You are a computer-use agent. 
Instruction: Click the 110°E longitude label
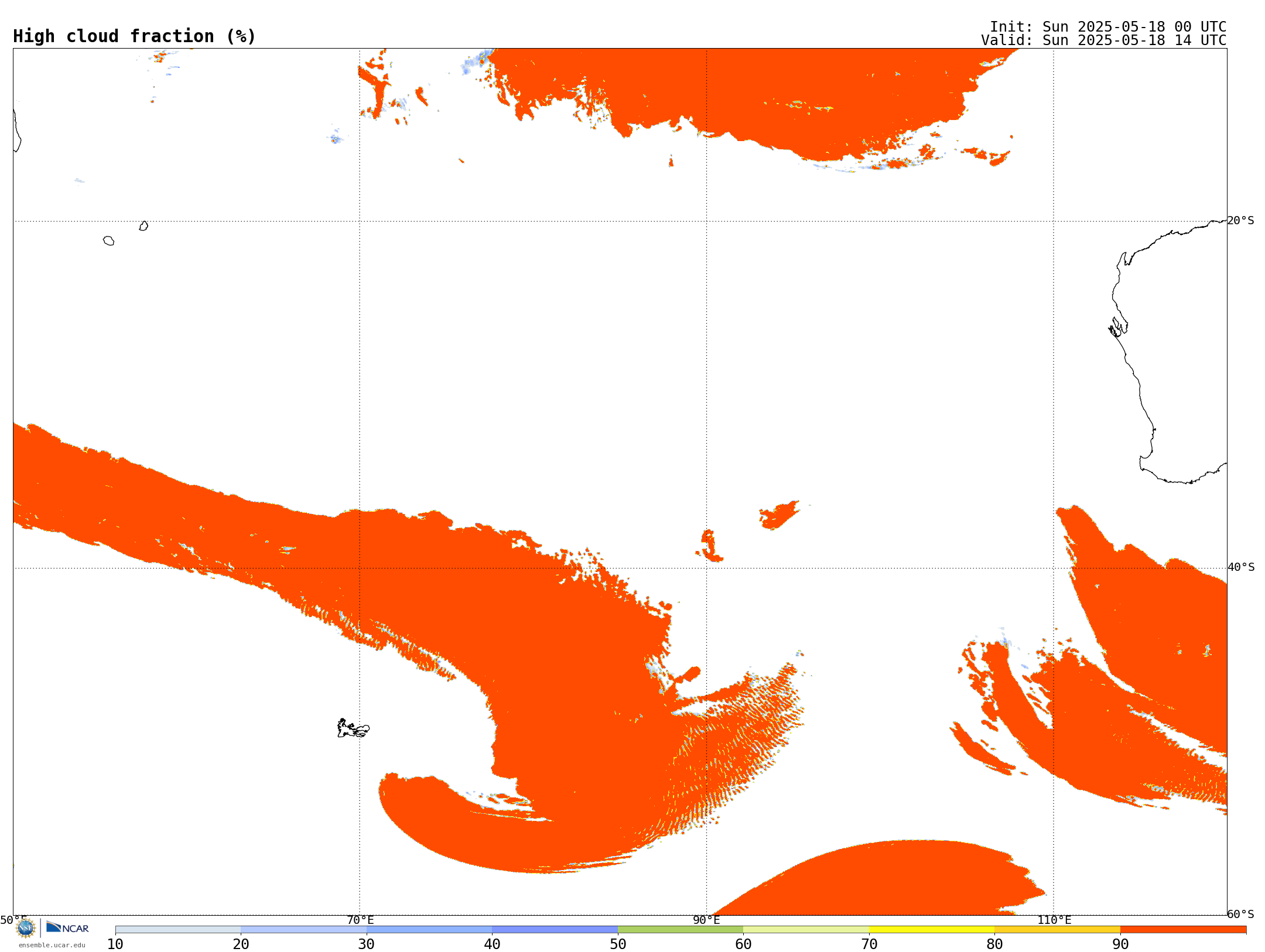pyautogui.click(x=1054, y=920)
